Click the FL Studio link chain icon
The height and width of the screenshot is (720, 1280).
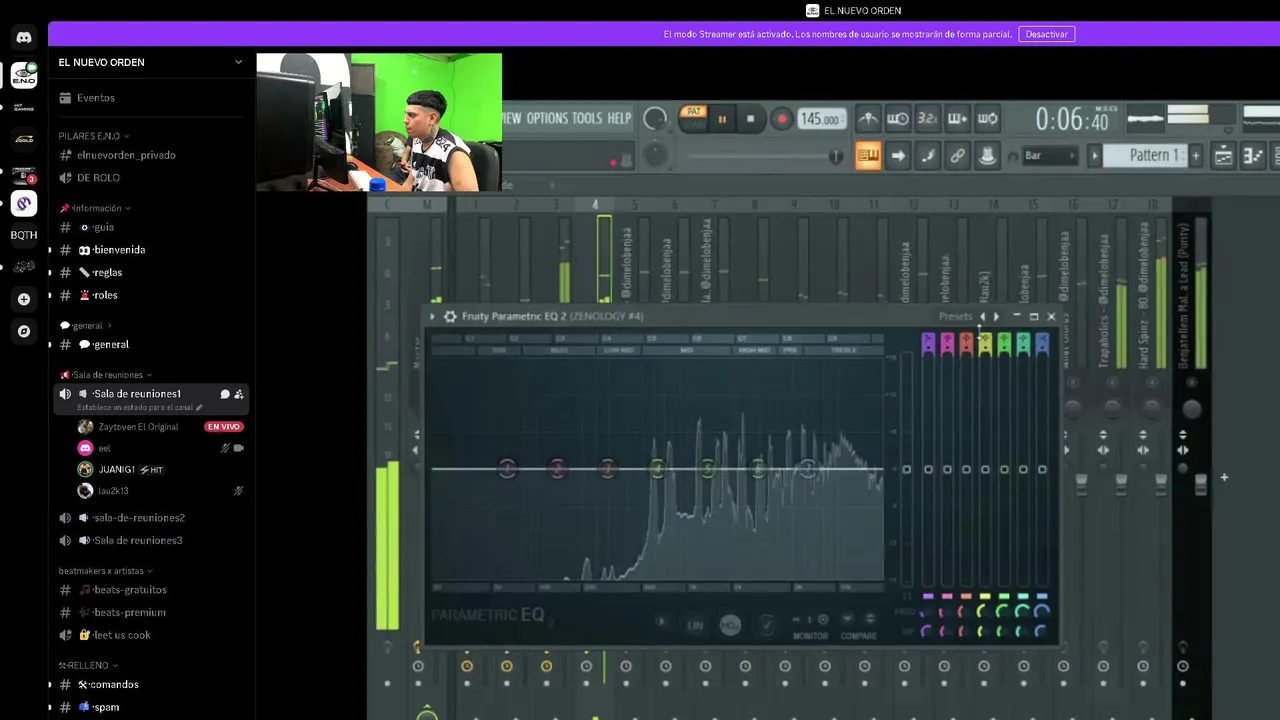(x=958, y=155)
